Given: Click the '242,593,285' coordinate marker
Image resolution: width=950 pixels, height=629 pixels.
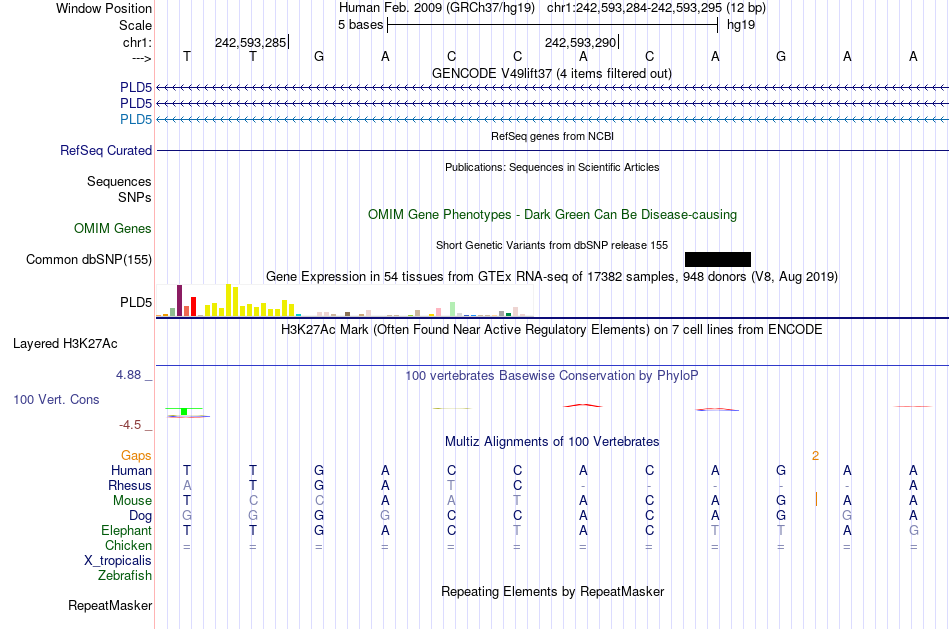Looking at the screenshot, I should click(x=250, y=42).
